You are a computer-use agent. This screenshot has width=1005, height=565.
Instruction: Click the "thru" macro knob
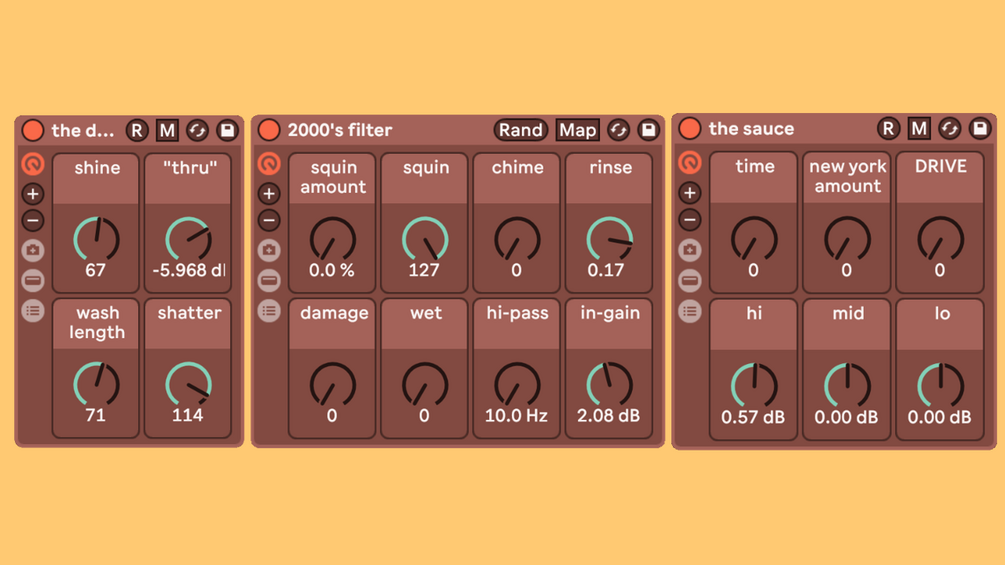tap(188, 240)
